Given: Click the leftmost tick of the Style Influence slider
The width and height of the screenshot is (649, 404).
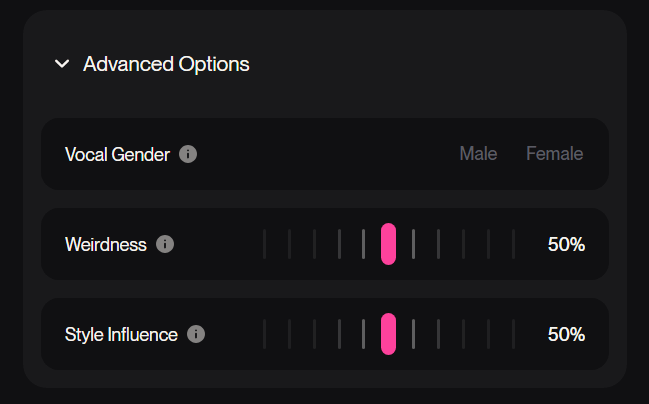Looking at the screenshot, I should click(265, 334).
